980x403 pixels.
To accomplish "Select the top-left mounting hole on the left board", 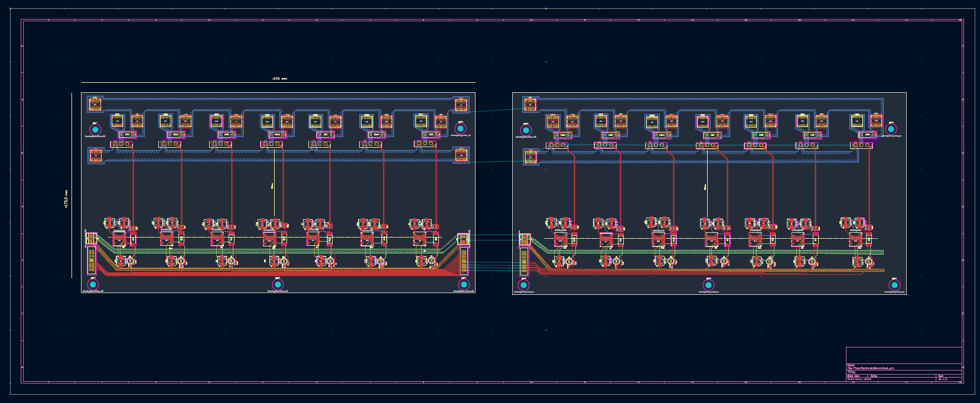I will (x=95, y=129).
